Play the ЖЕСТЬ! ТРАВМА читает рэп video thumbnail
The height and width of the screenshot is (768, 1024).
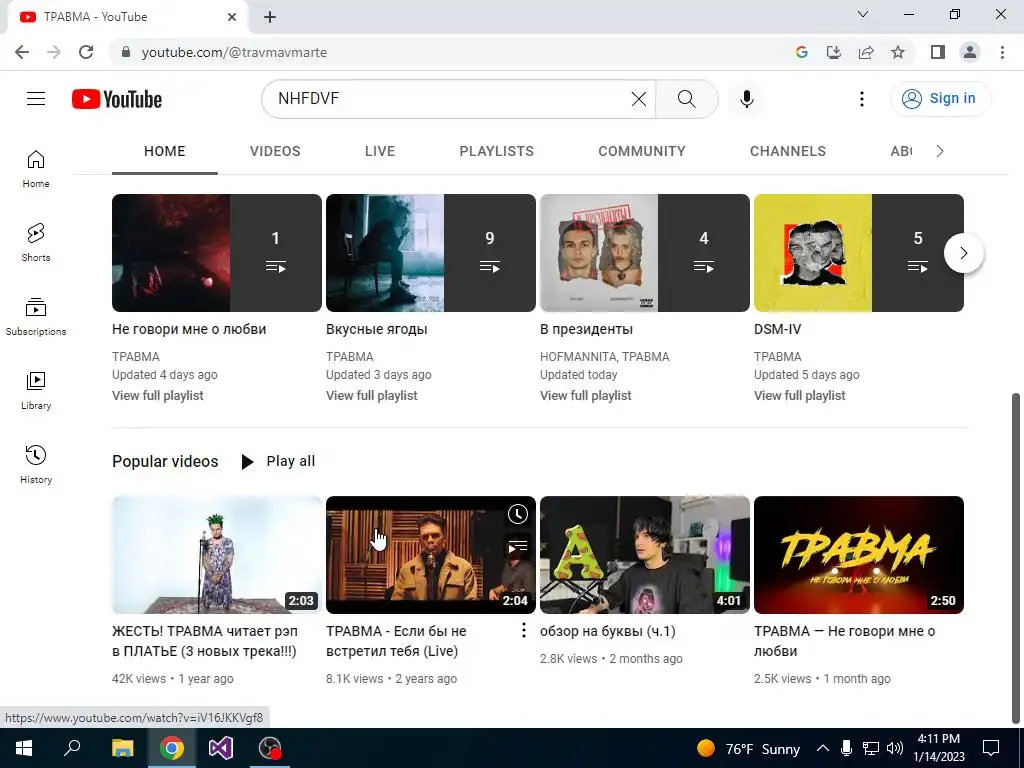(217, 555)
